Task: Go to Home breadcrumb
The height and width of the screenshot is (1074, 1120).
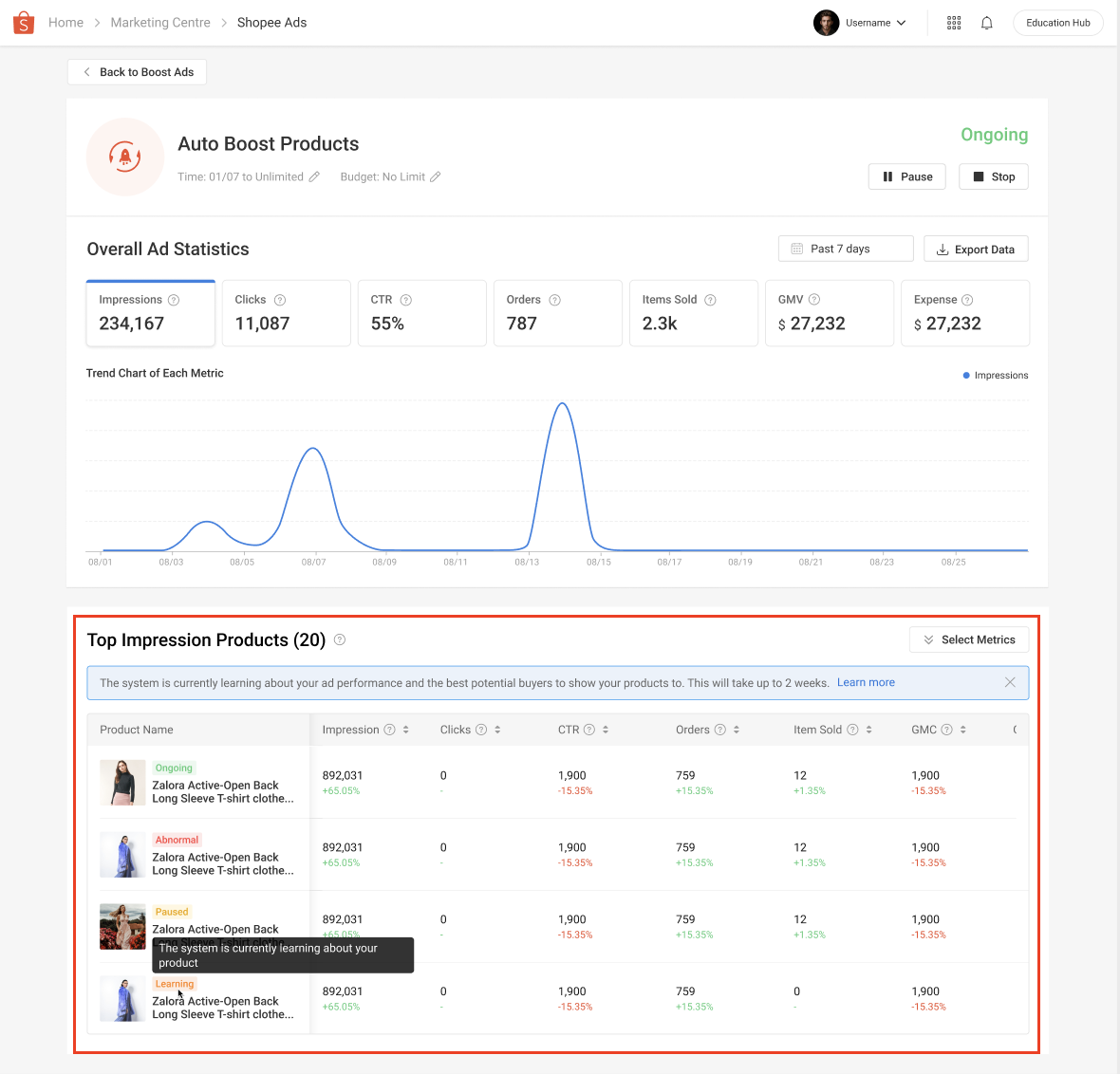Action: [65, 23]
